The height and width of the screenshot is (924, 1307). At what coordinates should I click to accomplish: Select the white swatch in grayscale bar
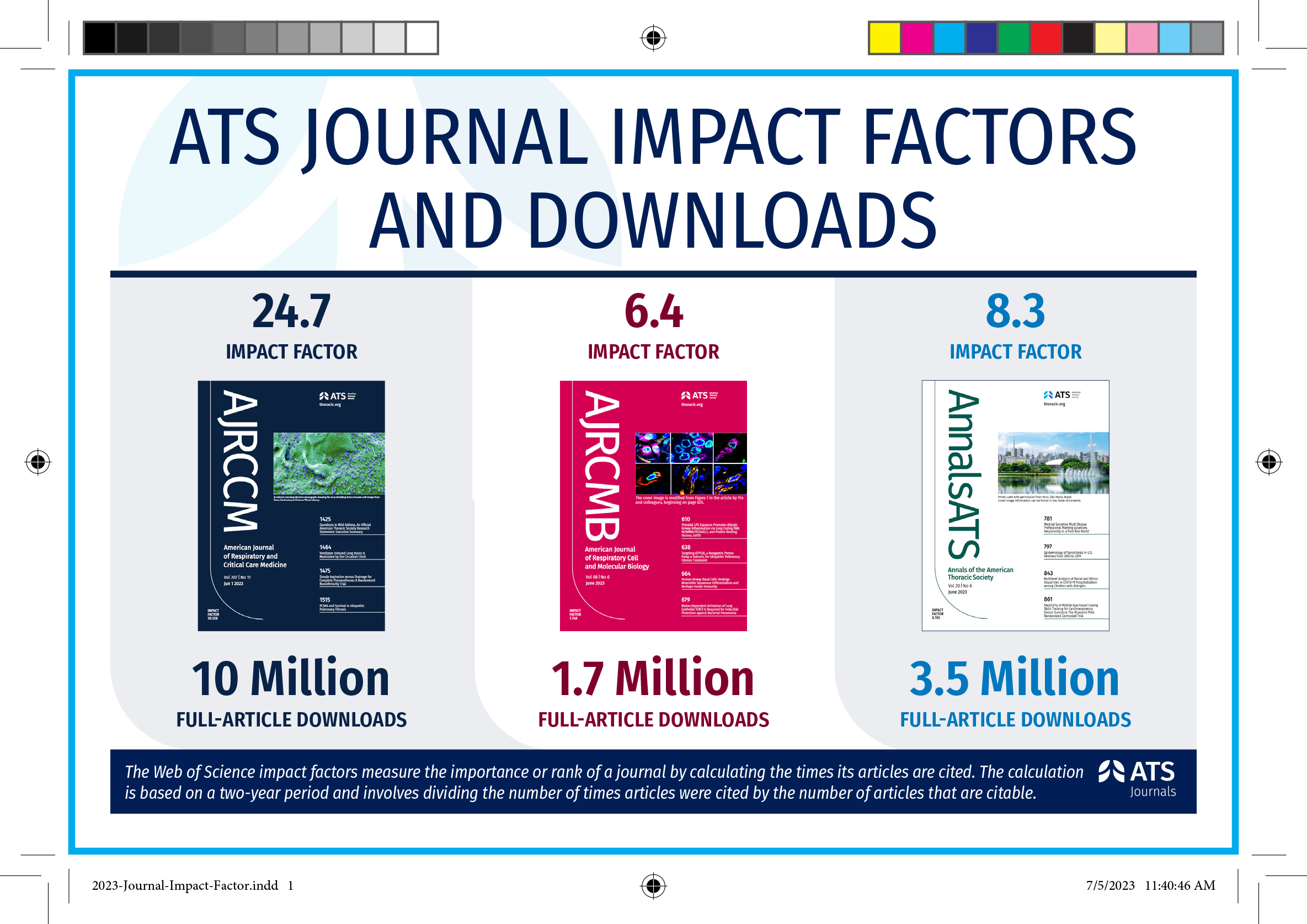(422, 38)
